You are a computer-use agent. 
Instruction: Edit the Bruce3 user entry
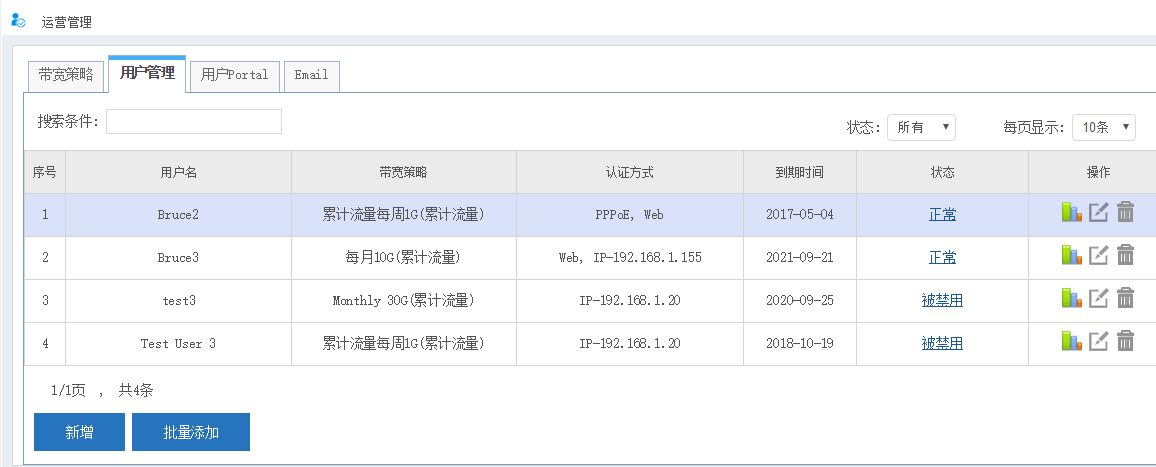tap(1098, 256)
